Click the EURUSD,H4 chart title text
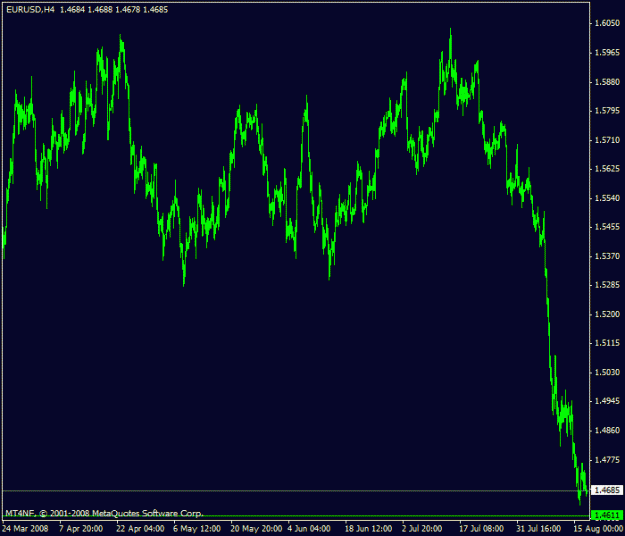This screenshot has width=625, height=536. click(30, 10)
